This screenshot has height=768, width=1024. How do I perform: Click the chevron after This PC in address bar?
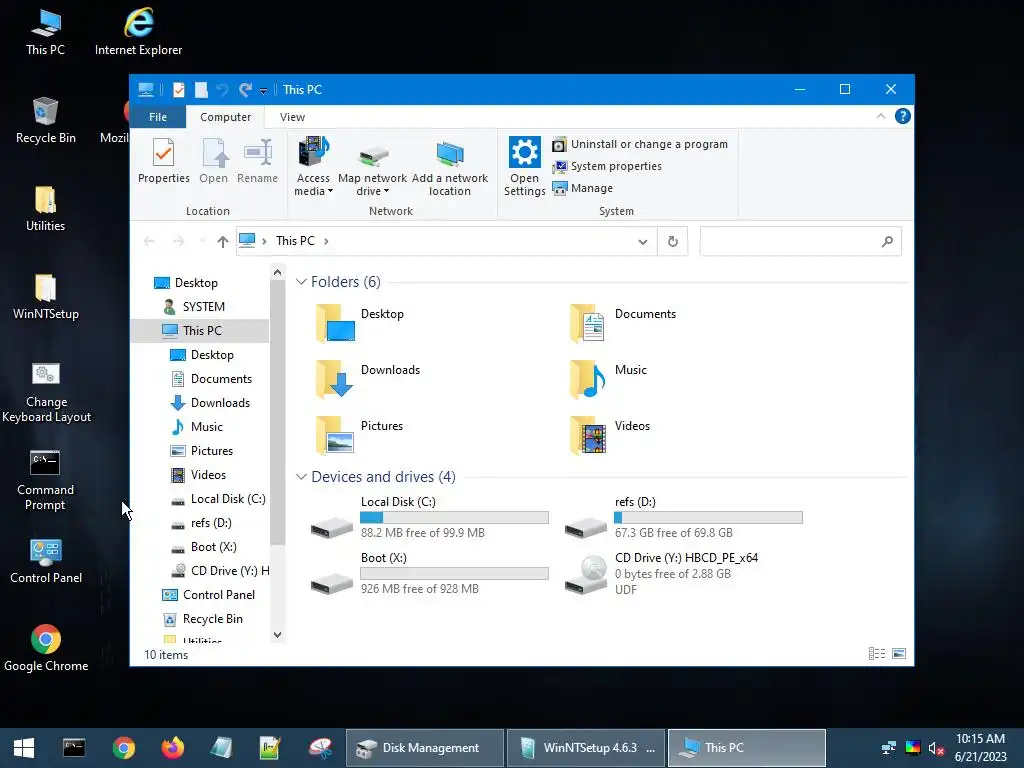tap(326, 241)
